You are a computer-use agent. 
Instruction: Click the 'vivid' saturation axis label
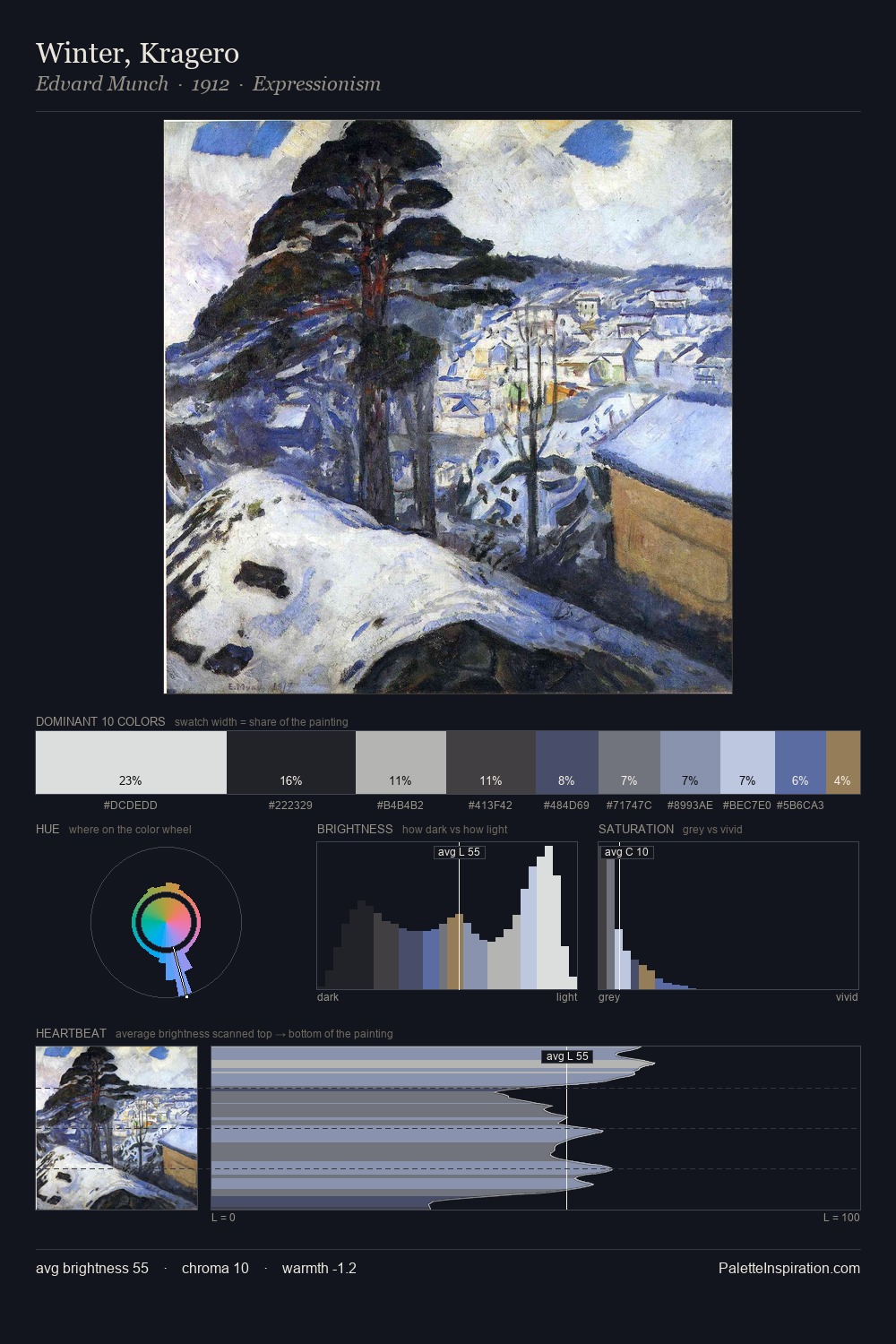point(847,996)
